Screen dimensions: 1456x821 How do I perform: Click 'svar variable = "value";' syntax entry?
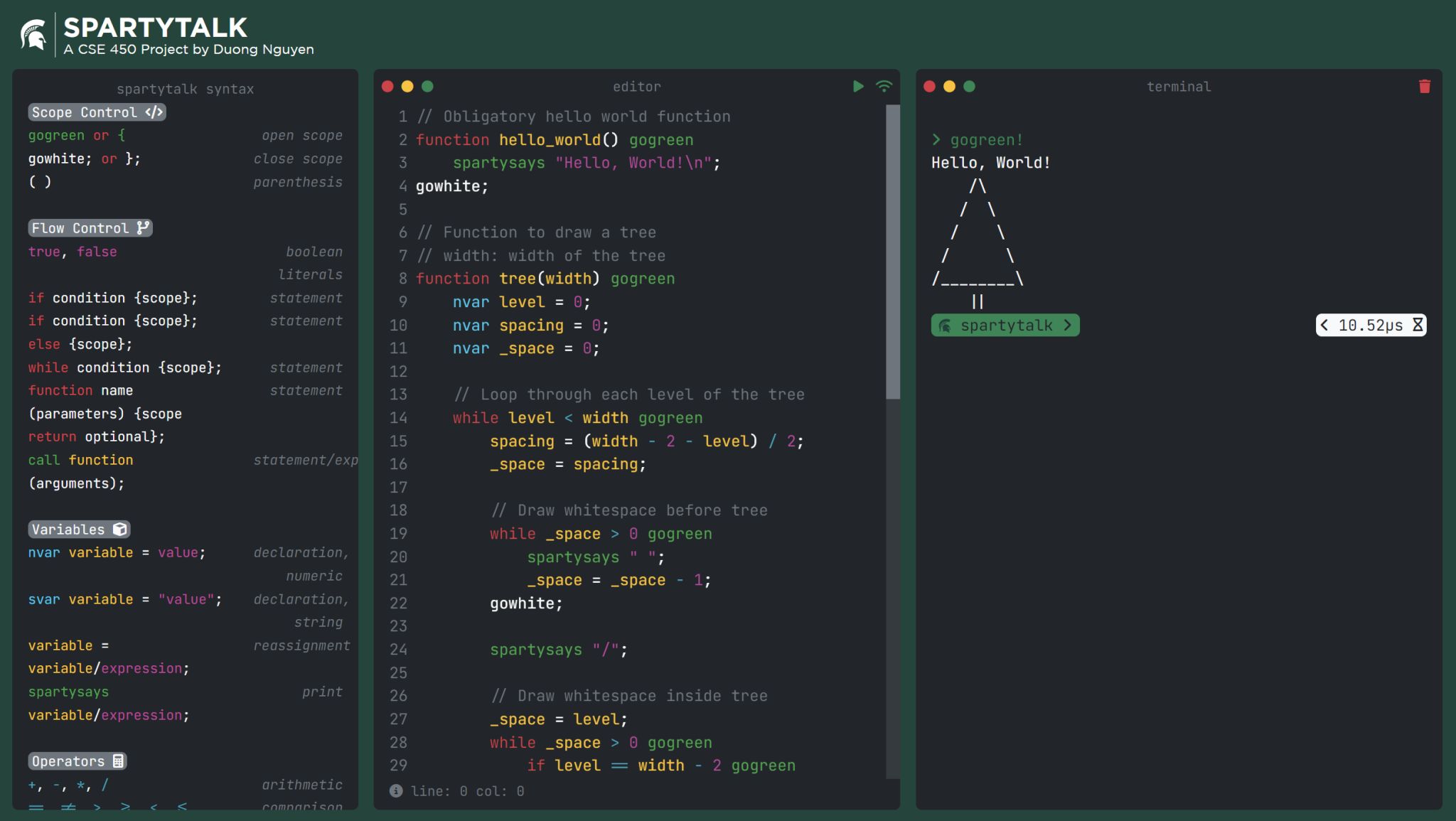click(x=125, y=599)
